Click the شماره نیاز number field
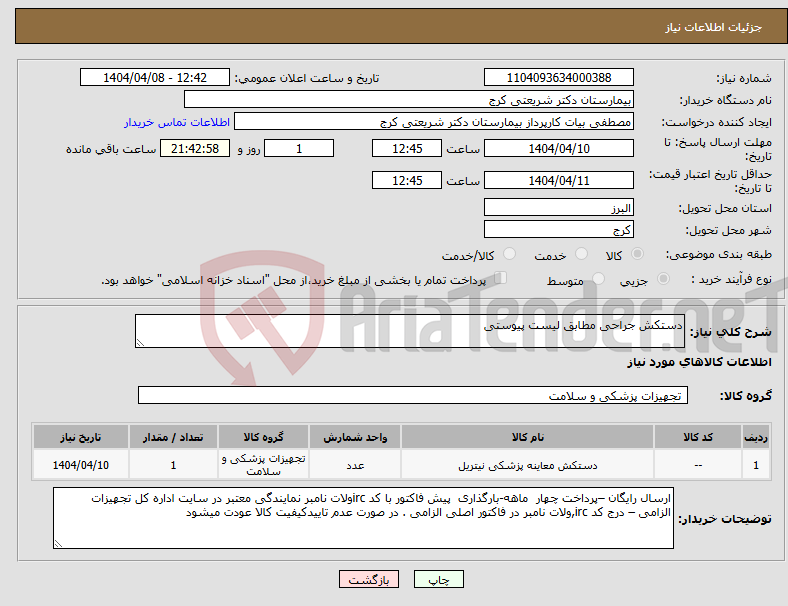 [558, 77]
